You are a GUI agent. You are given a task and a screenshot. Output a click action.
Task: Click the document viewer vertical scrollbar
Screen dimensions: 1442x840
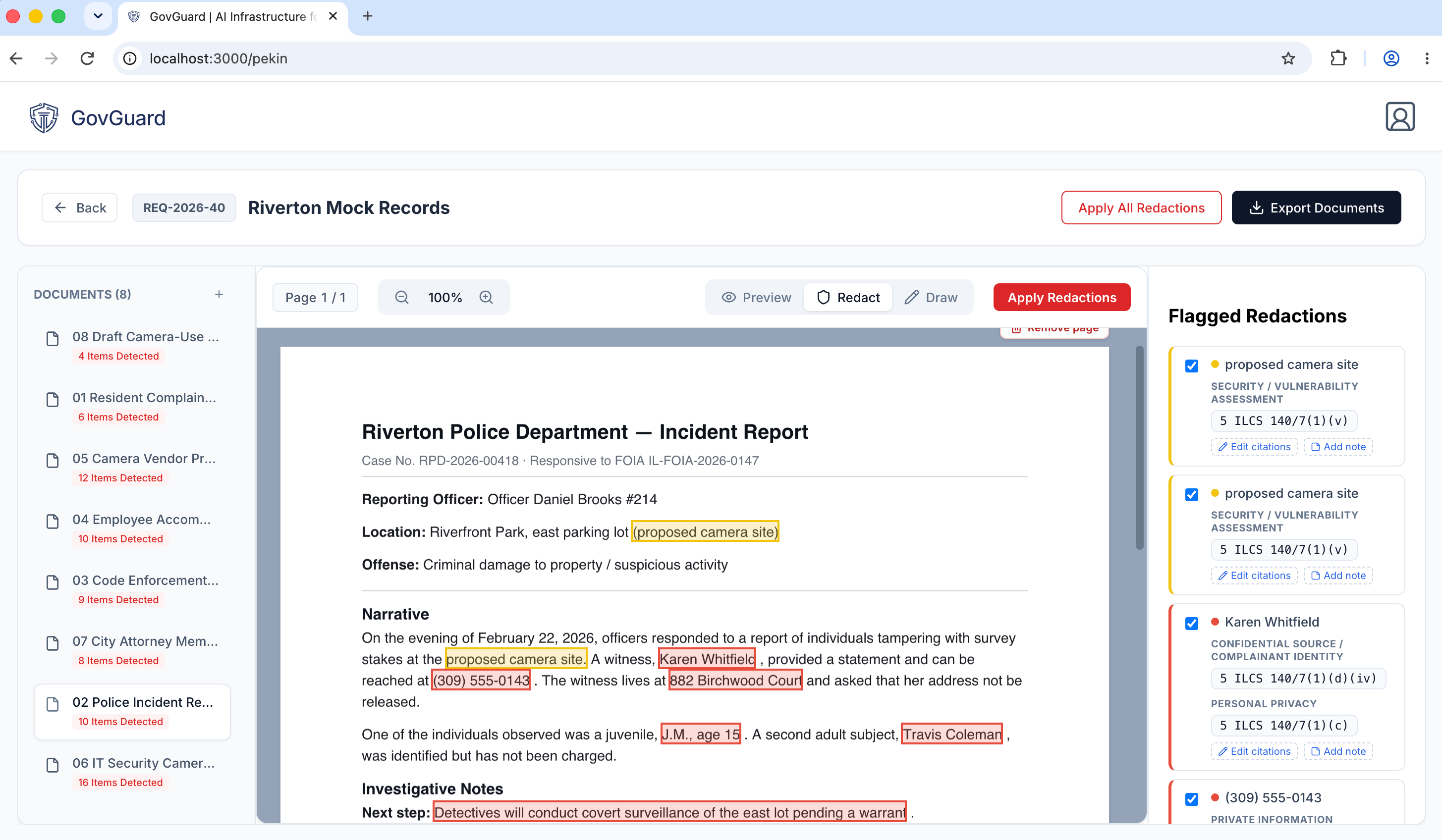[1139, 448]
